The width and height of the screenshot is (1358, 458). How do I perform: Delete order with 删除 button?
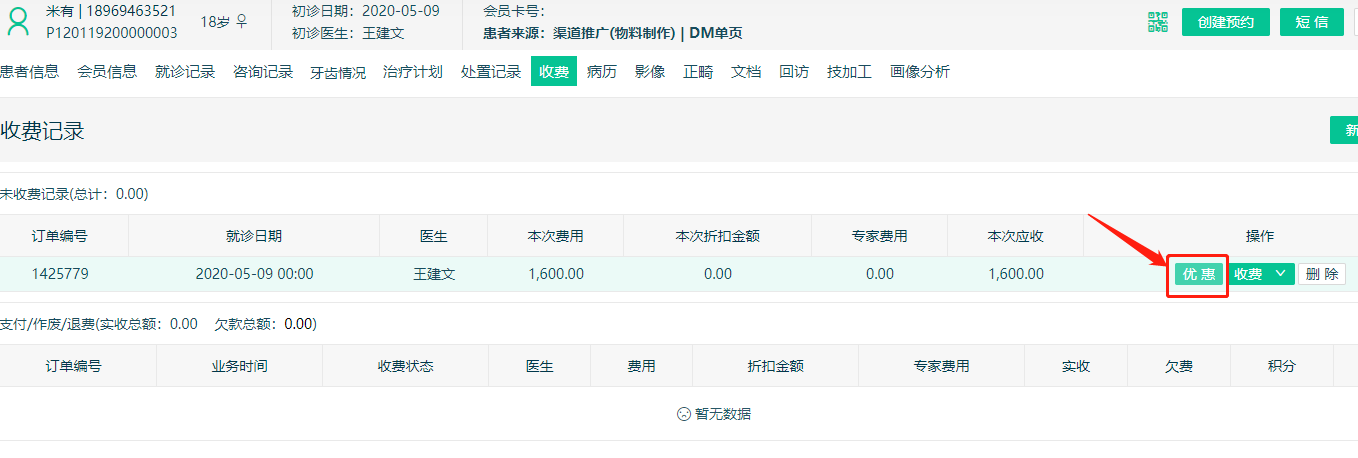[1321, 274]
